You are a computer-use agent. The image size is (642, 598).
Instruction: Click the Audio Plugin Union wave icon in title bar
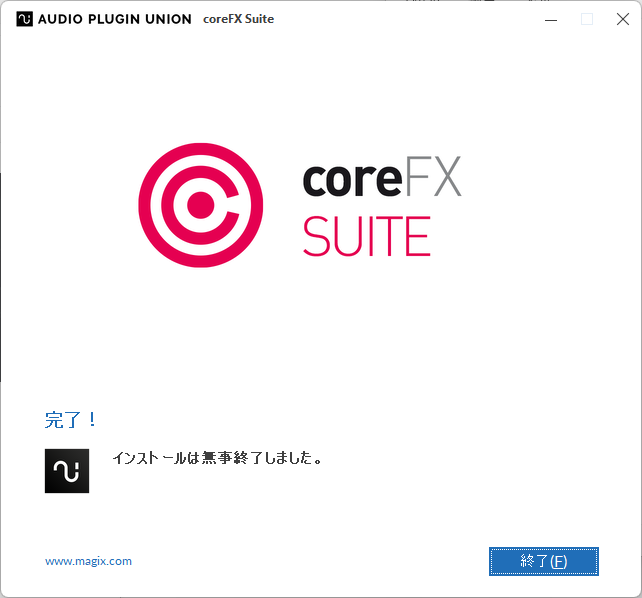[24, 19]
